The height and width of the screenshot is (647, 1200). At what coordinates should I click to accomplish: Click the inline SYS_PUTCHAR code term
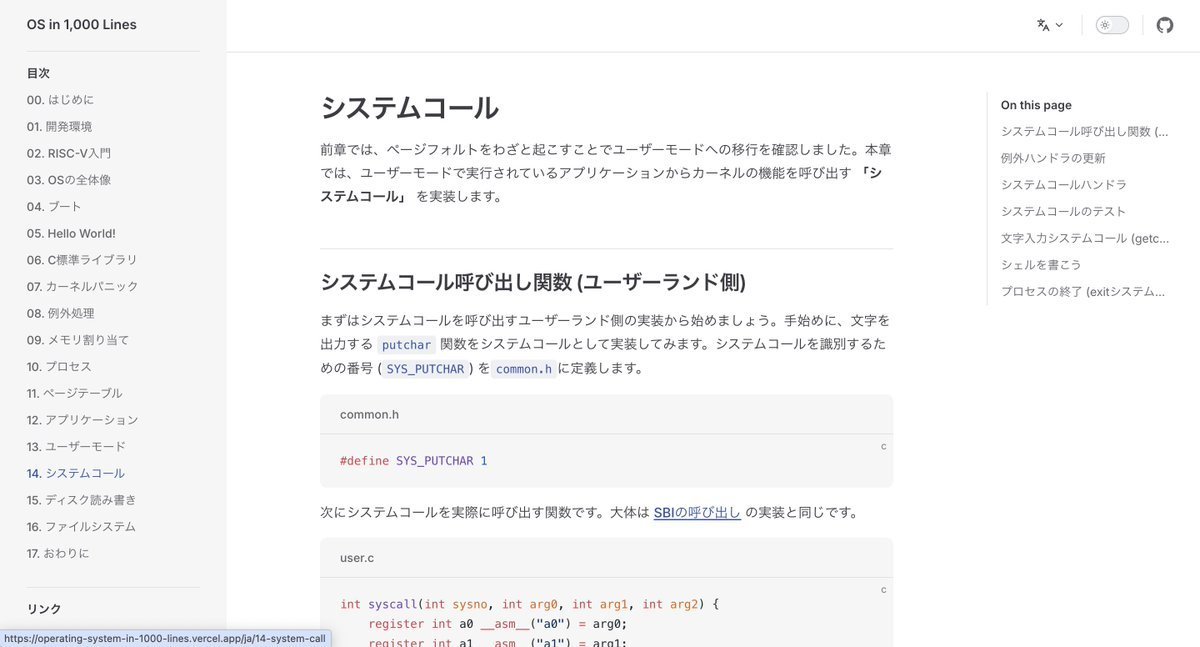point(426,369)
